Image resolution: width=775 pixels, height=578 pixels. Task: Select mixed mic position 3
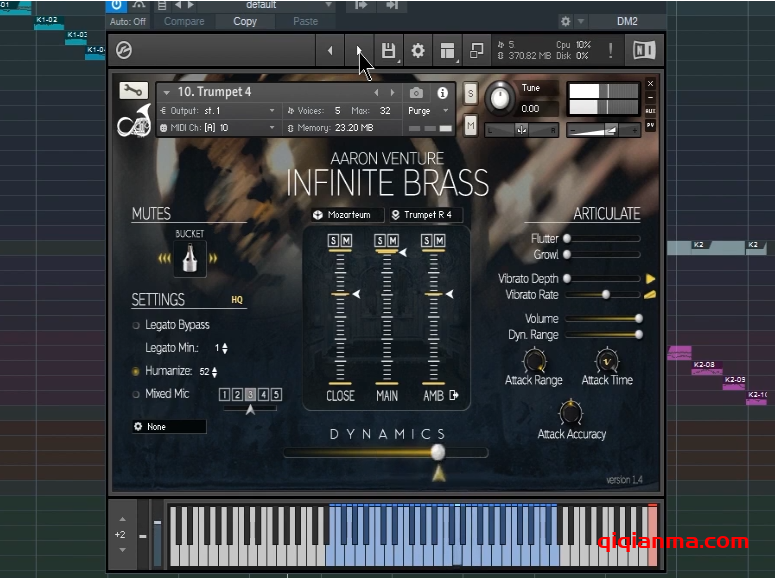[250, 395]
